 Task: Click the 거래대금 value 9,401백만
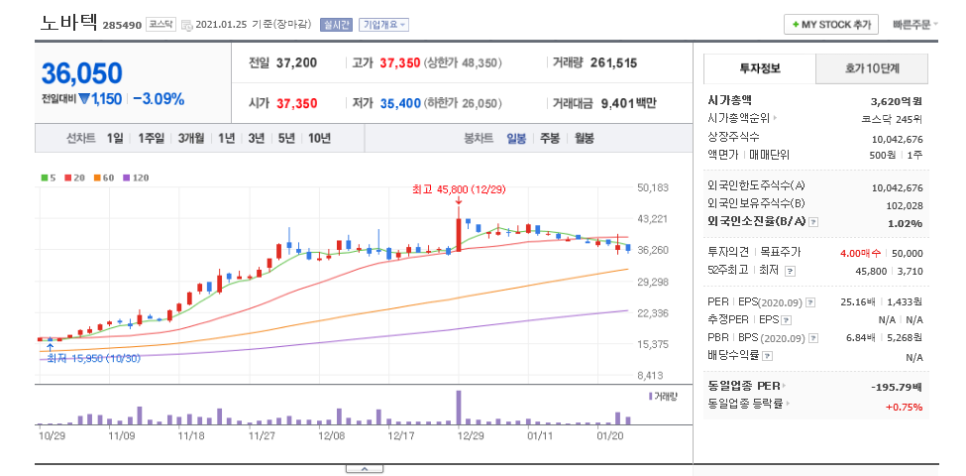(x=630, y=103)
